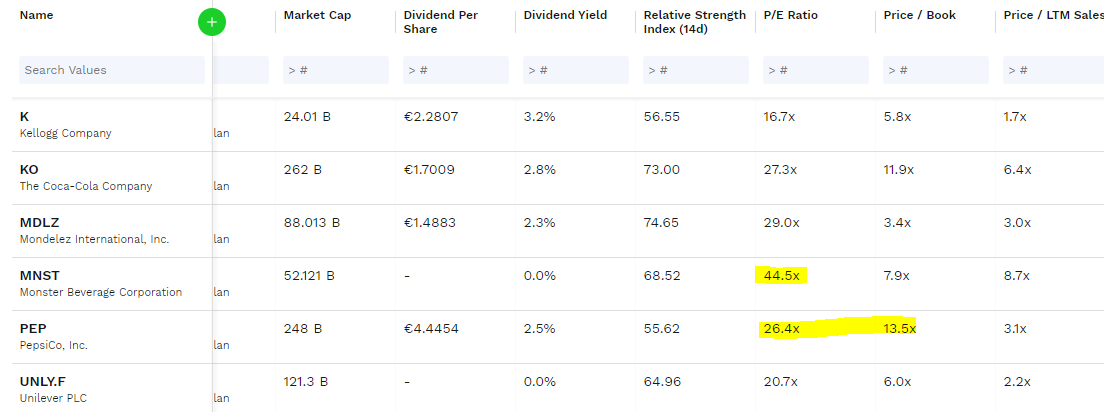Open Monster Beverage Corporation details

click(101, 292)
